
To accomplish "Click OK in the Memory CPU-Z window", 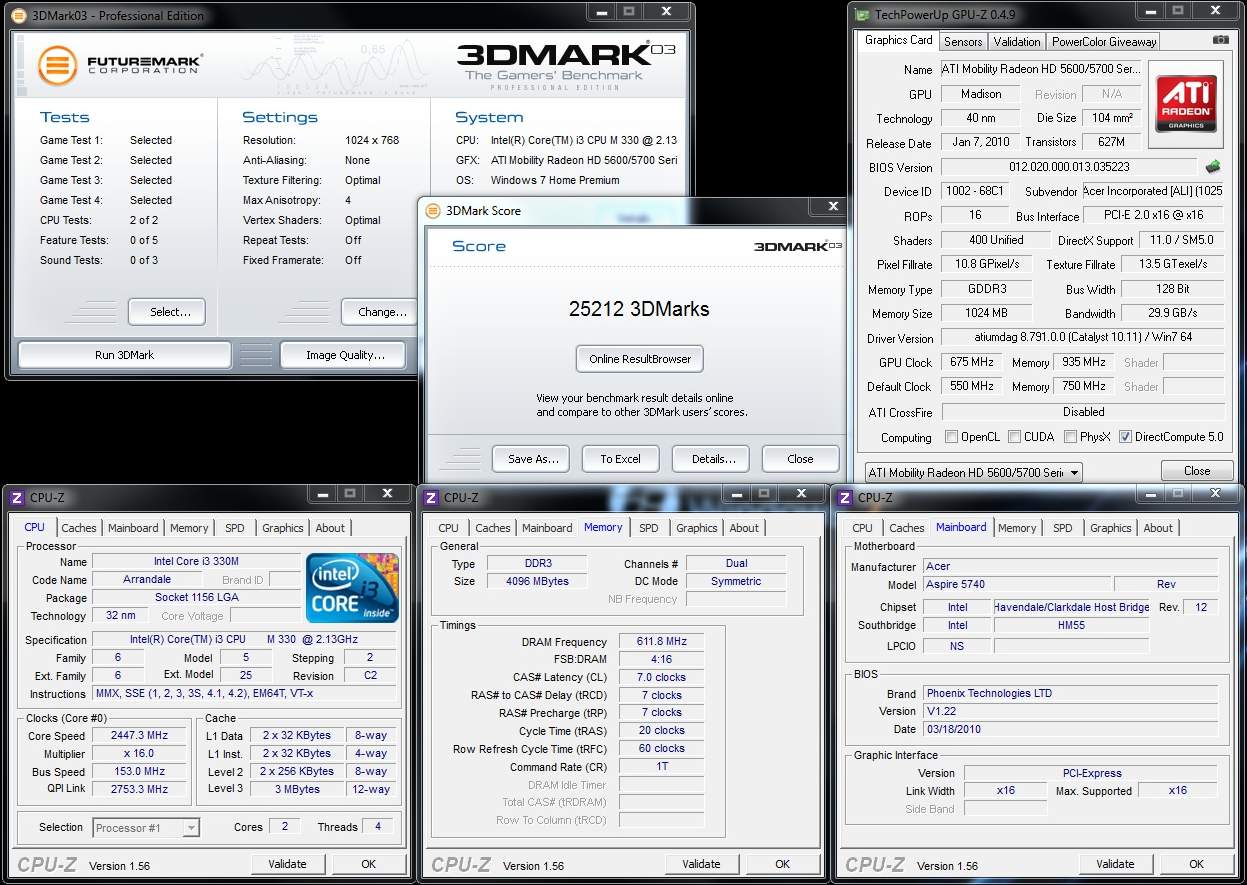I will coord(783,864).
